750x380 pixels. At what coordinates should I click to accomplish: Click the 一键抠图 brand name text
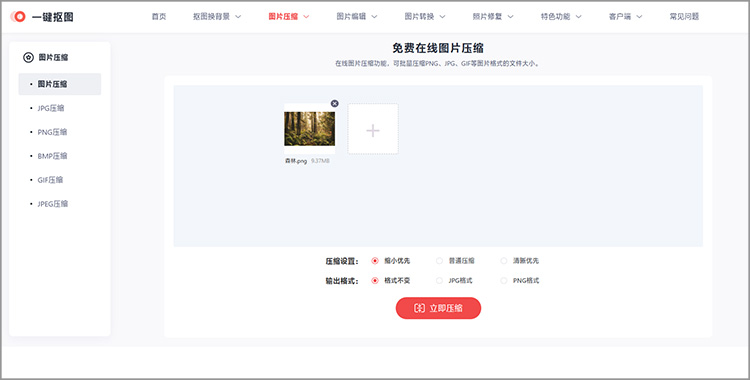click(53, 17)
